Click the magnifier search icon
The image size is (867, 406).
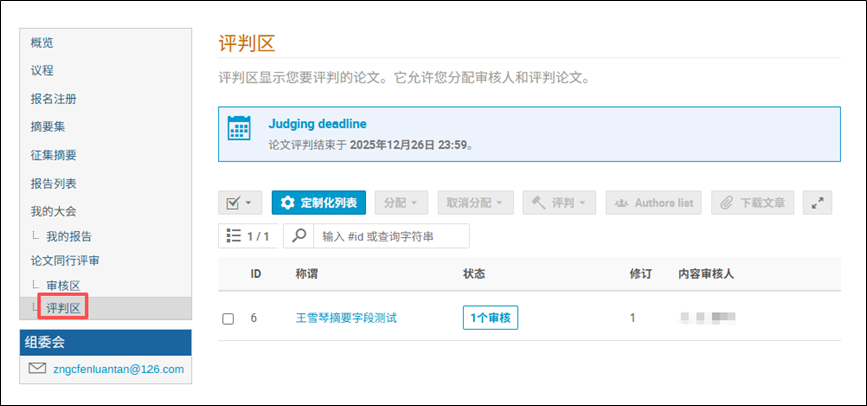click(x=298, y=236)
